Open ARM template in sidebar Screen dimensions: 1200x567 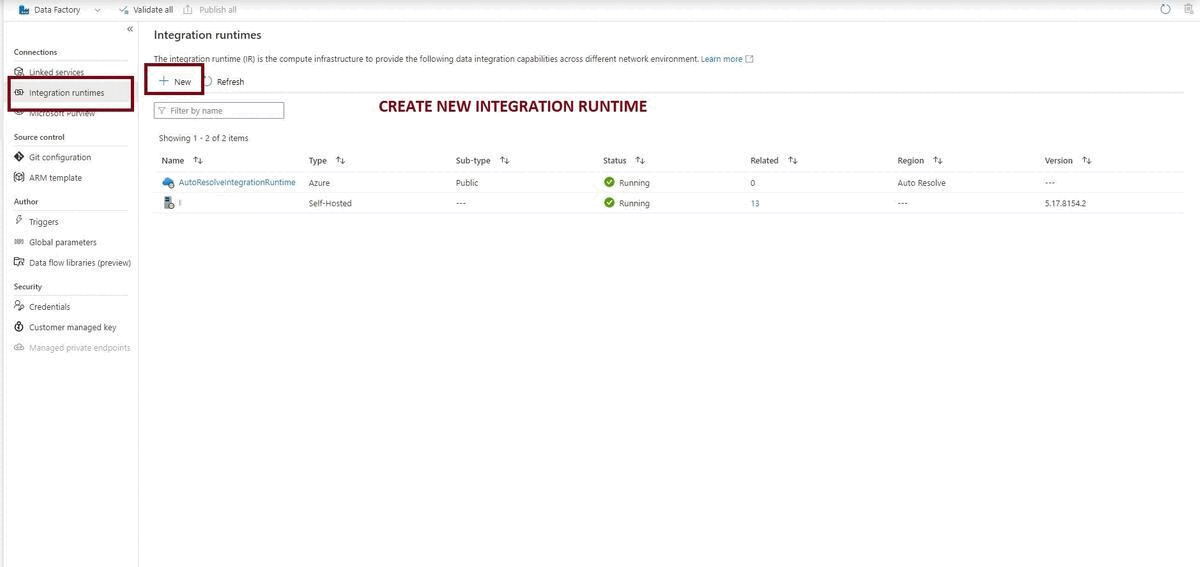[x=55, y=178]
